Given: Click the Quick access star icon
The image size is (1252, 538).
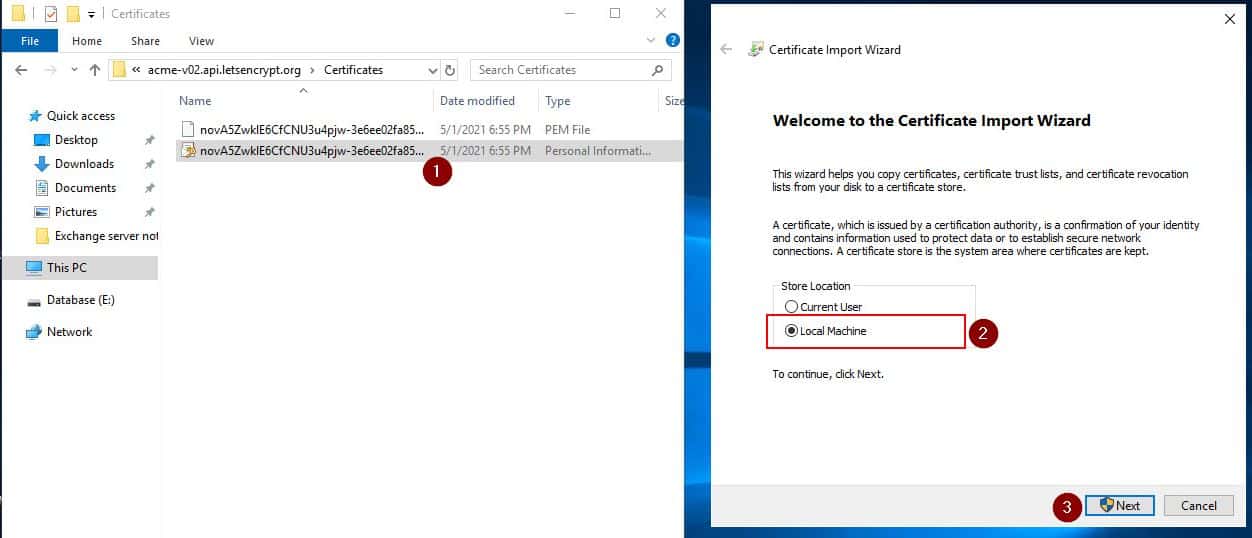Looking at the screenshot, I should 36,116.
